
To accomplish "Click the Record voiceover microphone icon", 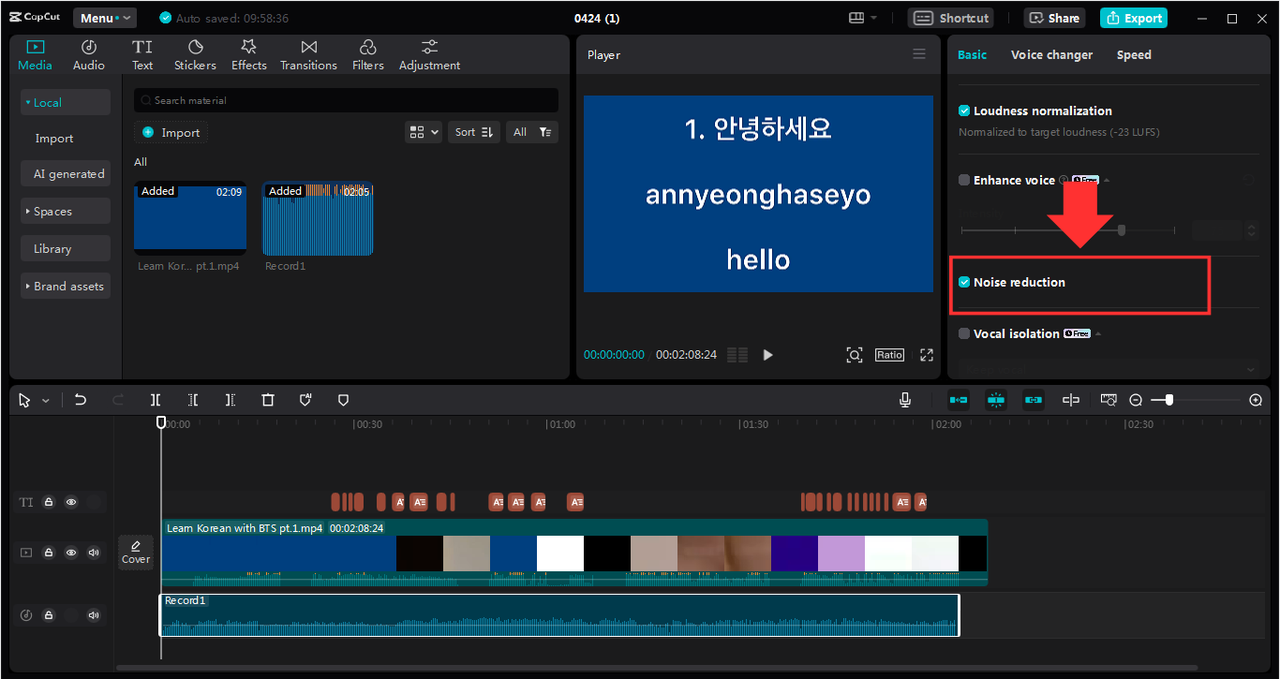I will point(905,400).
